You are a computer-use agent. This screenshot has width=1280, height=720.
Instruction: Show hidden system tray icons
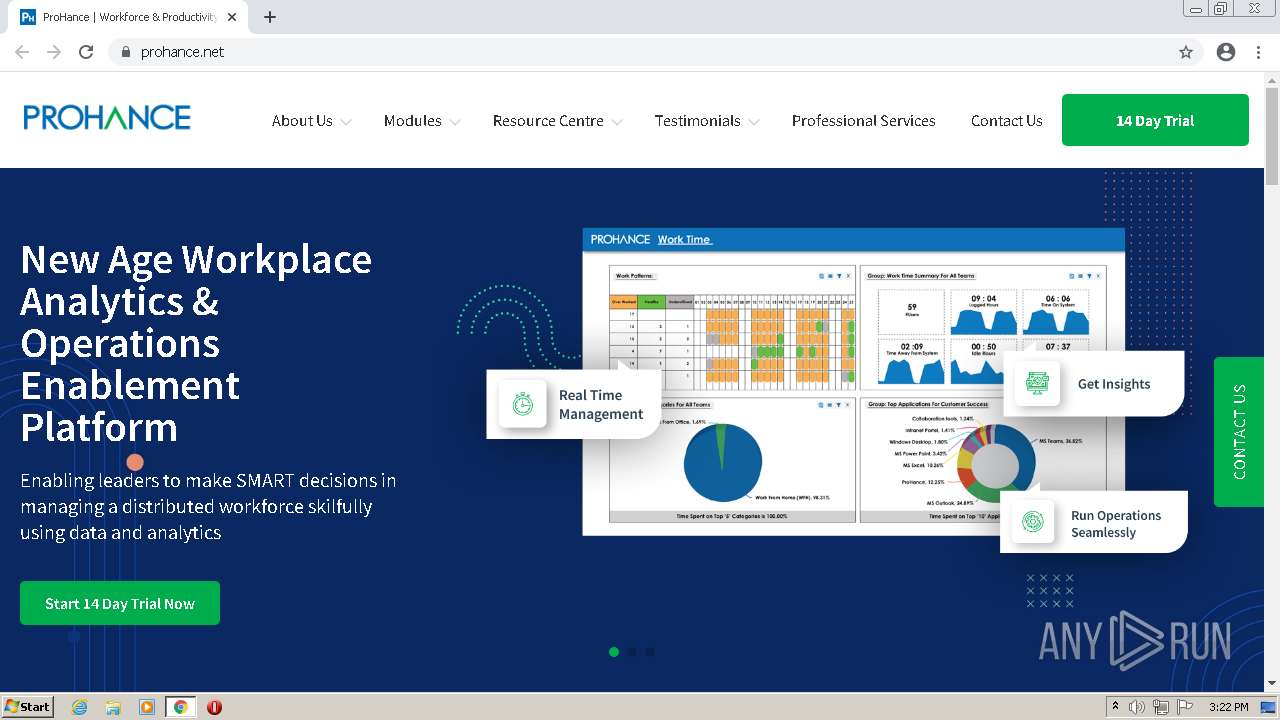(x=1115, y=707)
